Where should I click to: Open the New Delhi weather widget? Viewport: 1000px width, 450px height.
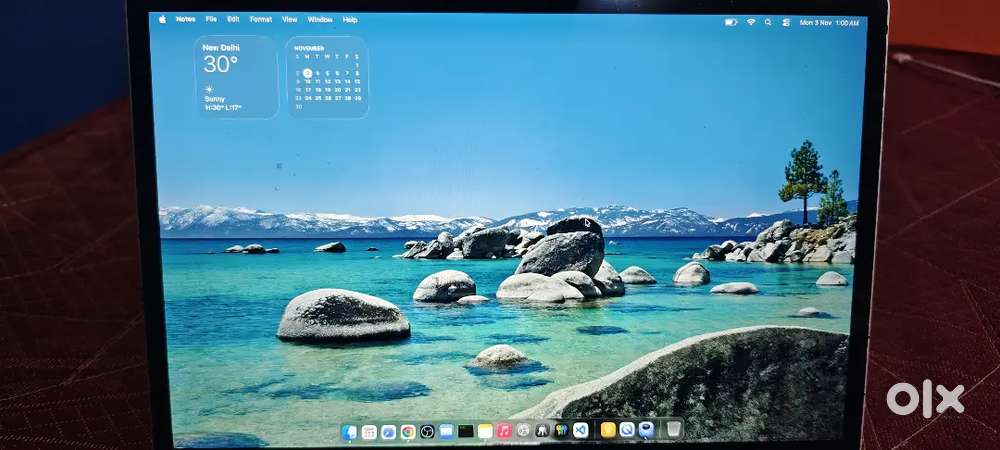[236, 77]
